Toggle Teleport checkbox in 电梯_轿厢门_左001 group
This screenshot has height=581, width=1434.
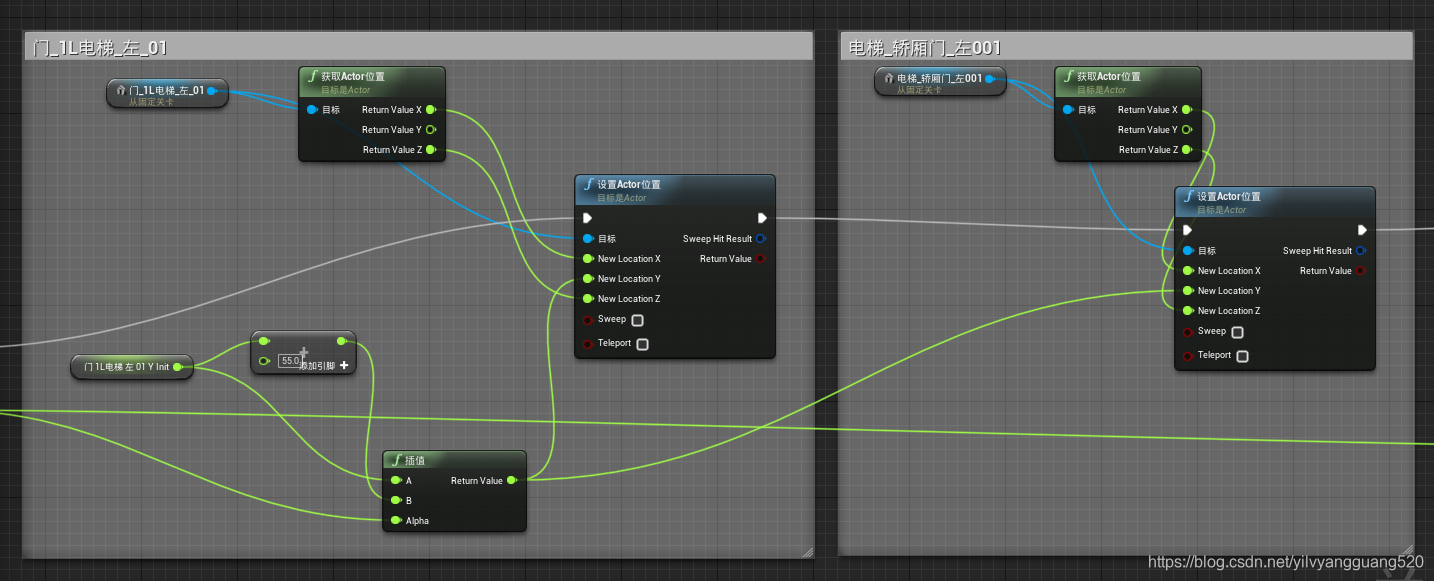(x=1242, y=356)
